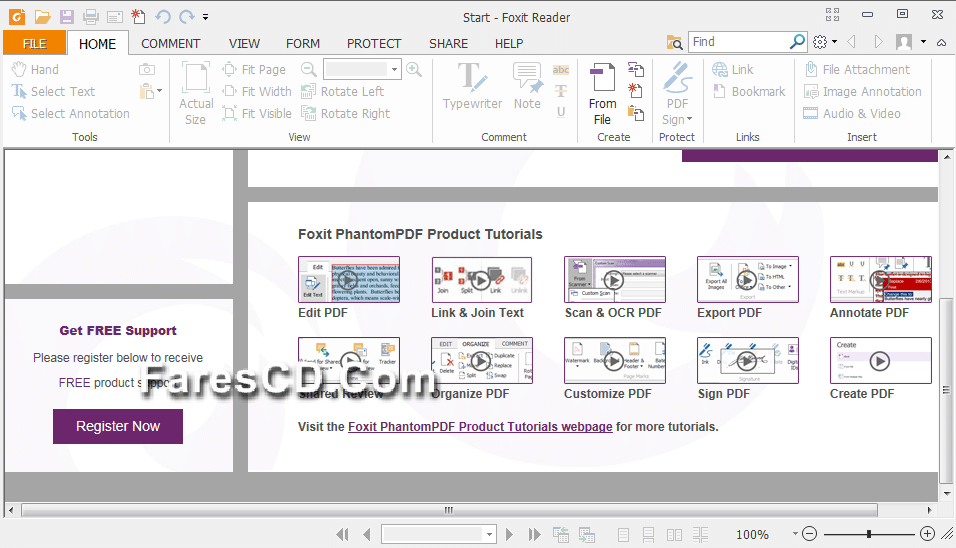Click the zoom out magnifier icon

[309, 69]
